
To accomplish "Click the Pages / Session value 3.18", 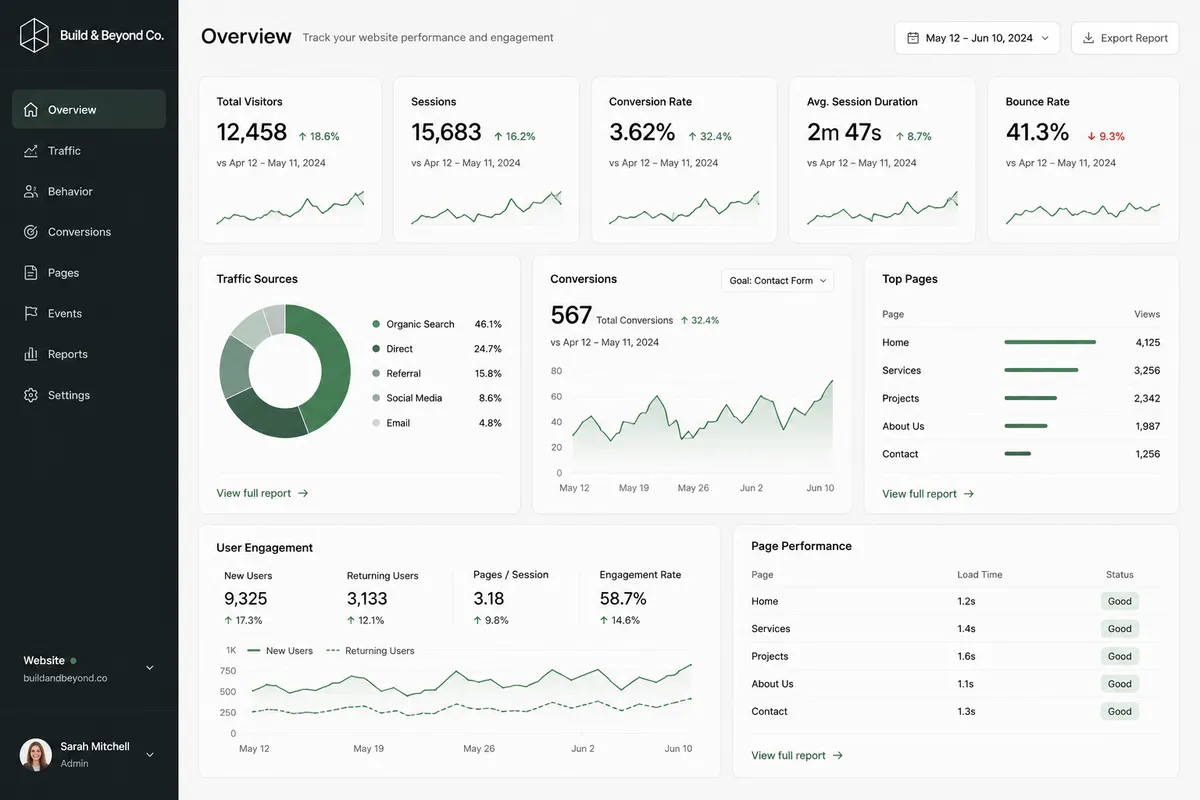I will 489,599.
